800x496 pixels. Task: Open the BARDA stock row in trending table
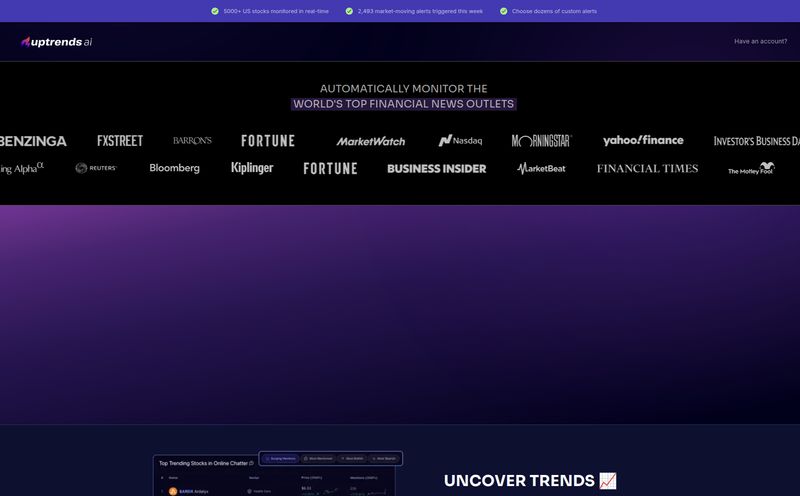point(274,491)
